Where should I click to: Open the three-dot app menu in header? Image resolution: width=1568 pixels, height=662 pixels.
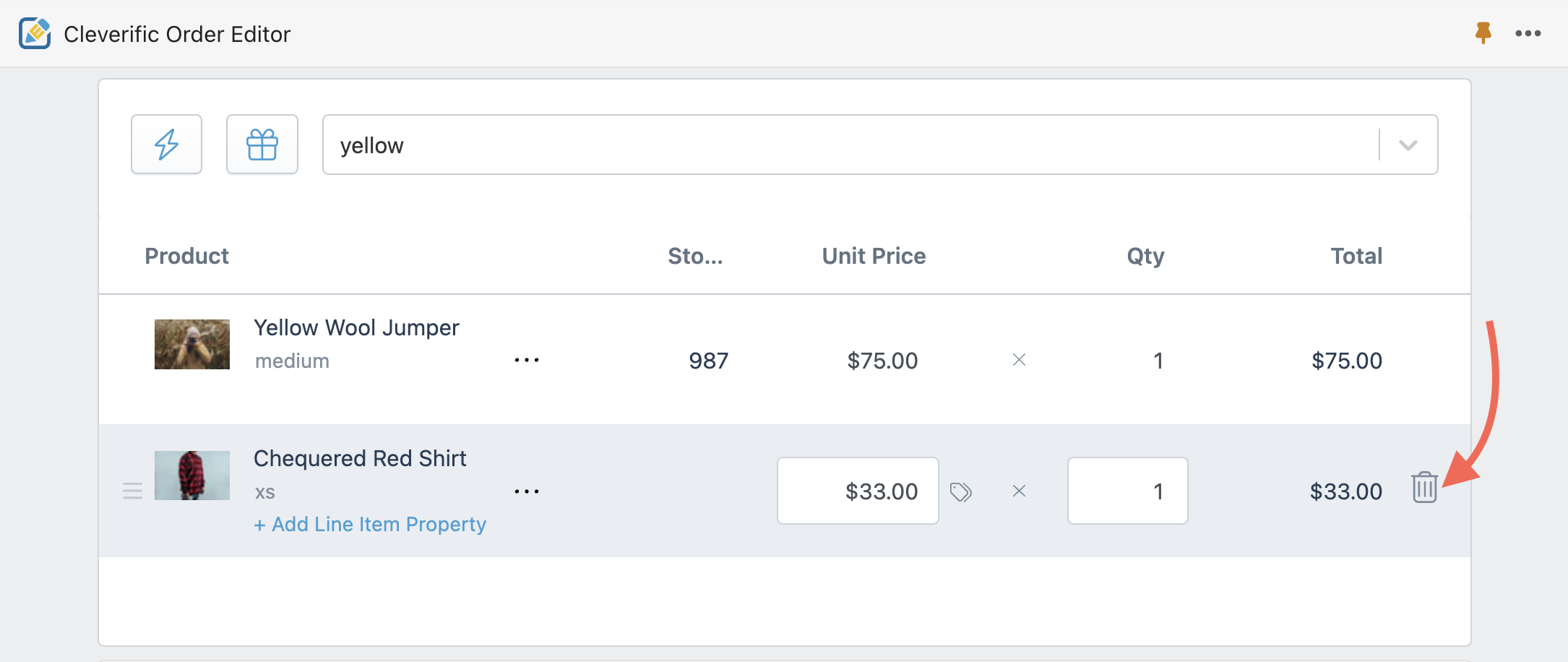click(x=1528, y=33)
